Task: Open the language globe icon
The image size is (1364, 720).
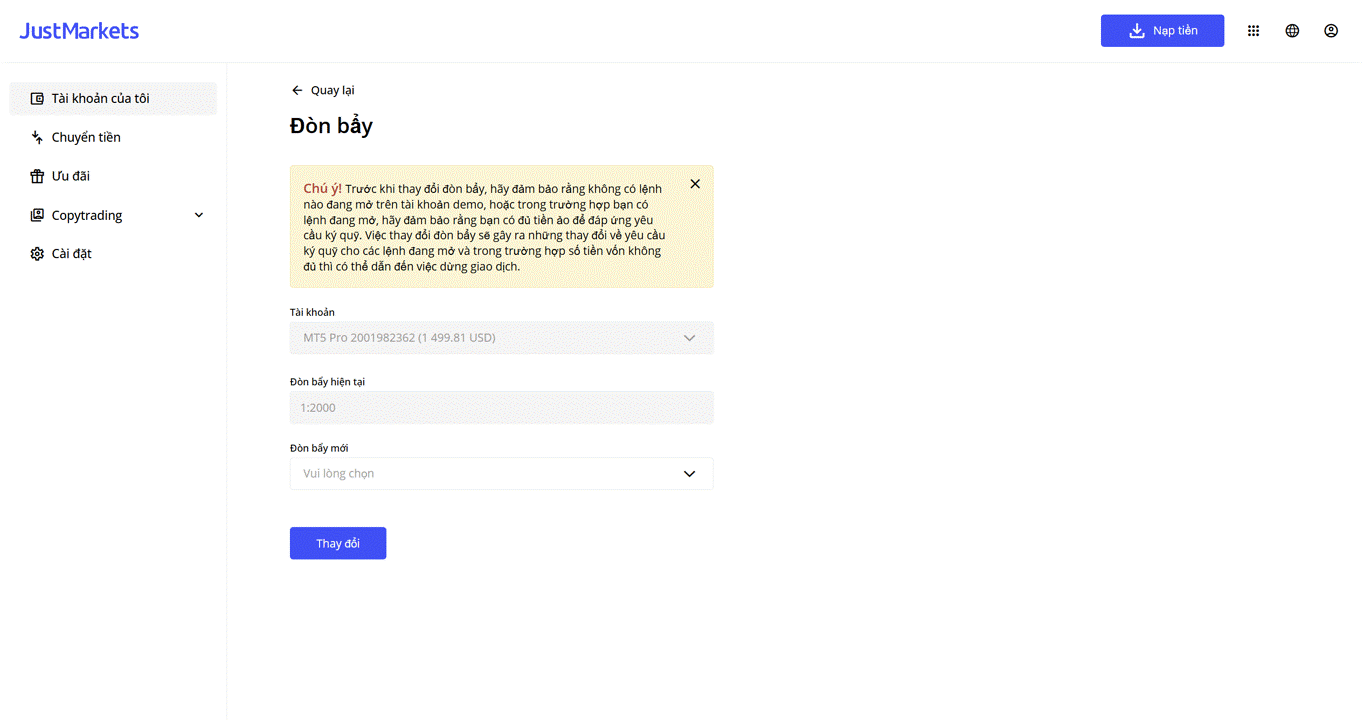Action: point(1292,31)
